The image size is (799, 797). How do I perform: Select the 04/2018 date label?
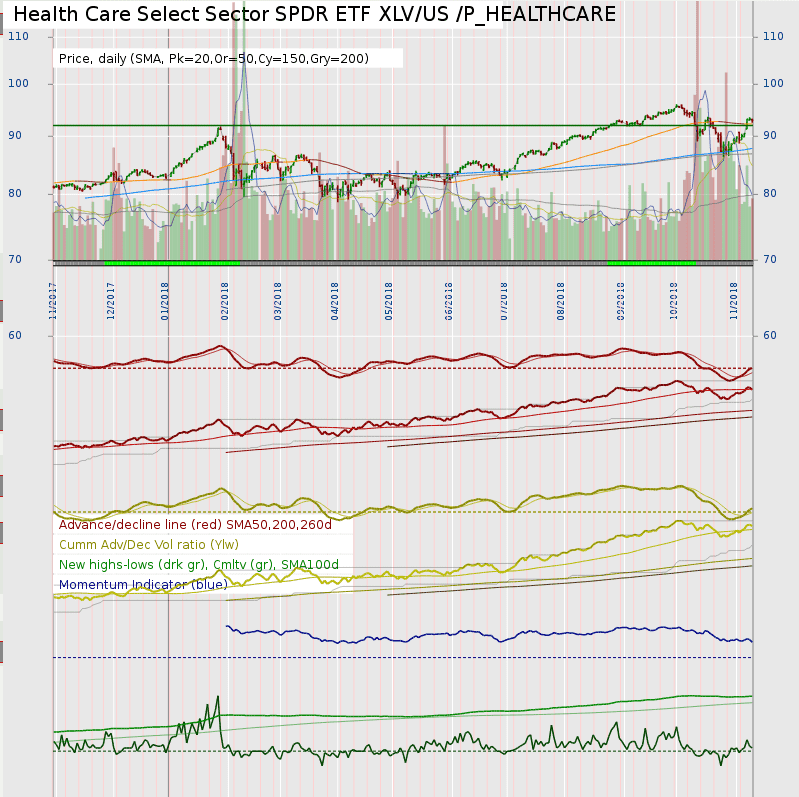click(335, 301)
